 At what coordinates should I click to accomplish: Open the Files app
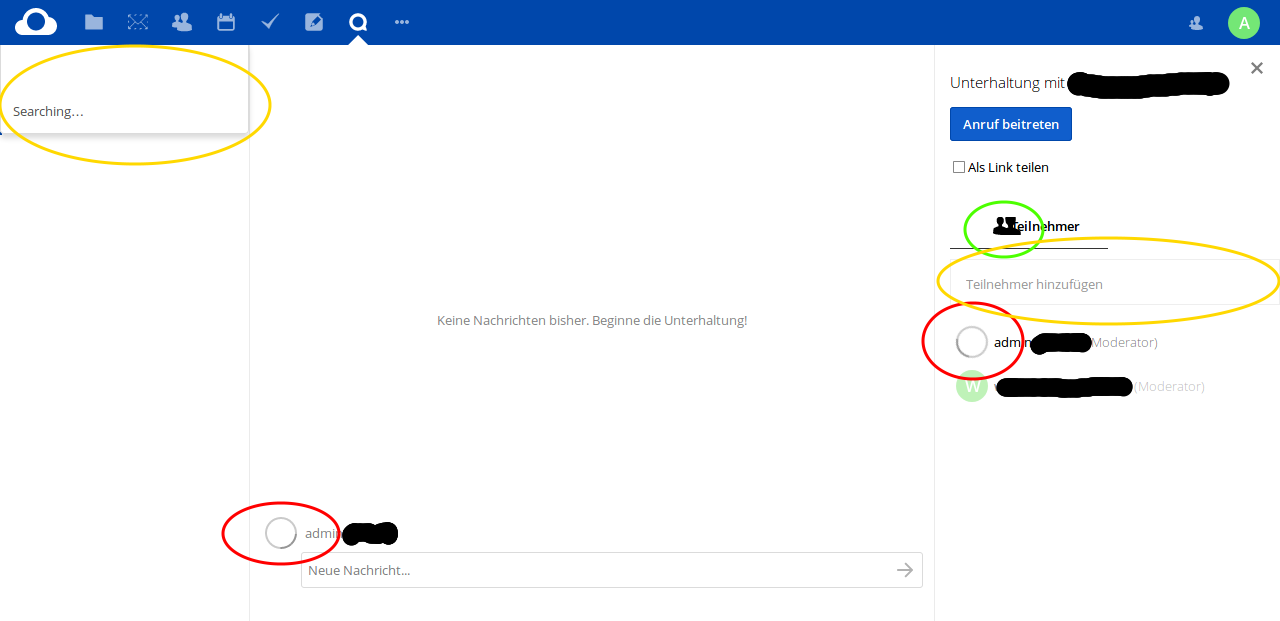(93, 21)
